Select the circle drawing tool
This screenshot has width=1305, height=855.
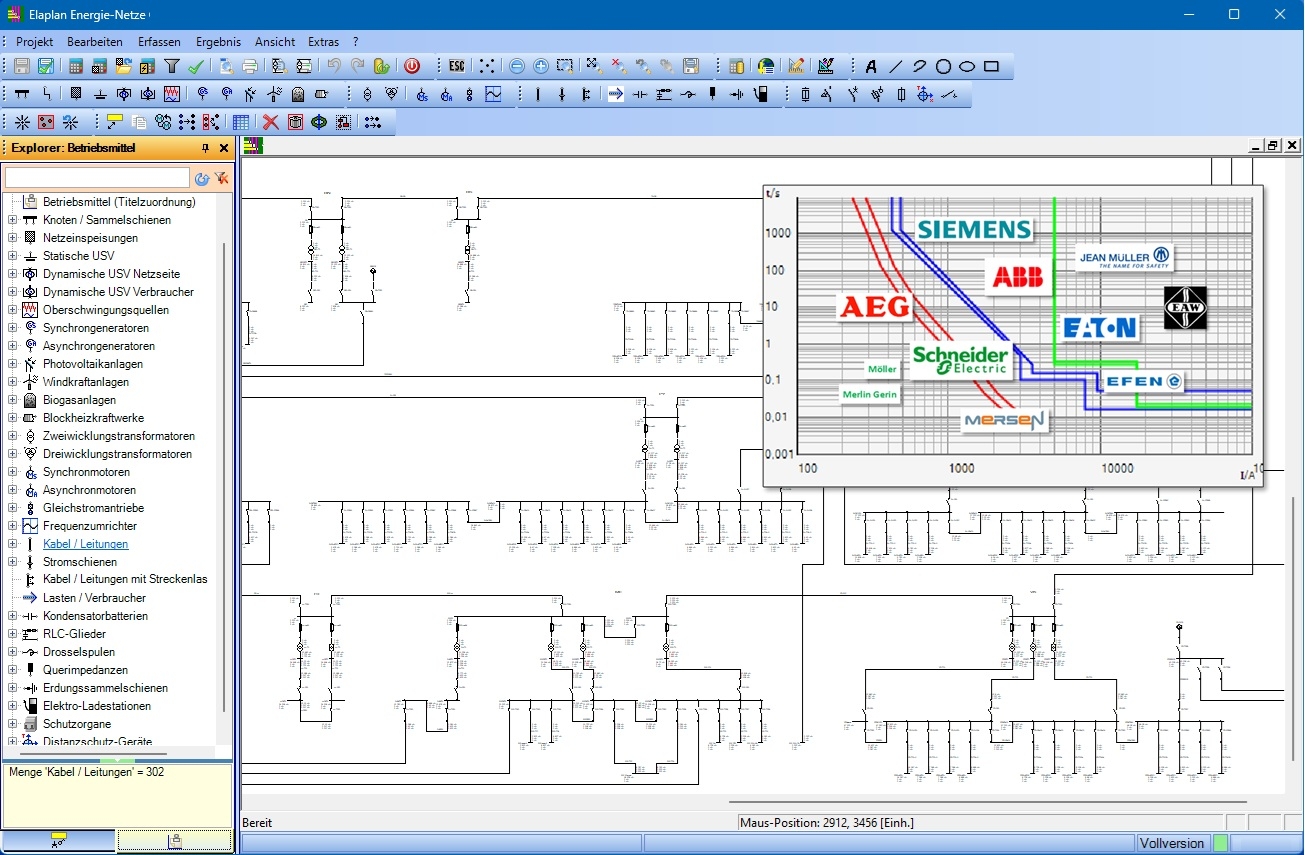pyautogui.click(x=943, y=67)
